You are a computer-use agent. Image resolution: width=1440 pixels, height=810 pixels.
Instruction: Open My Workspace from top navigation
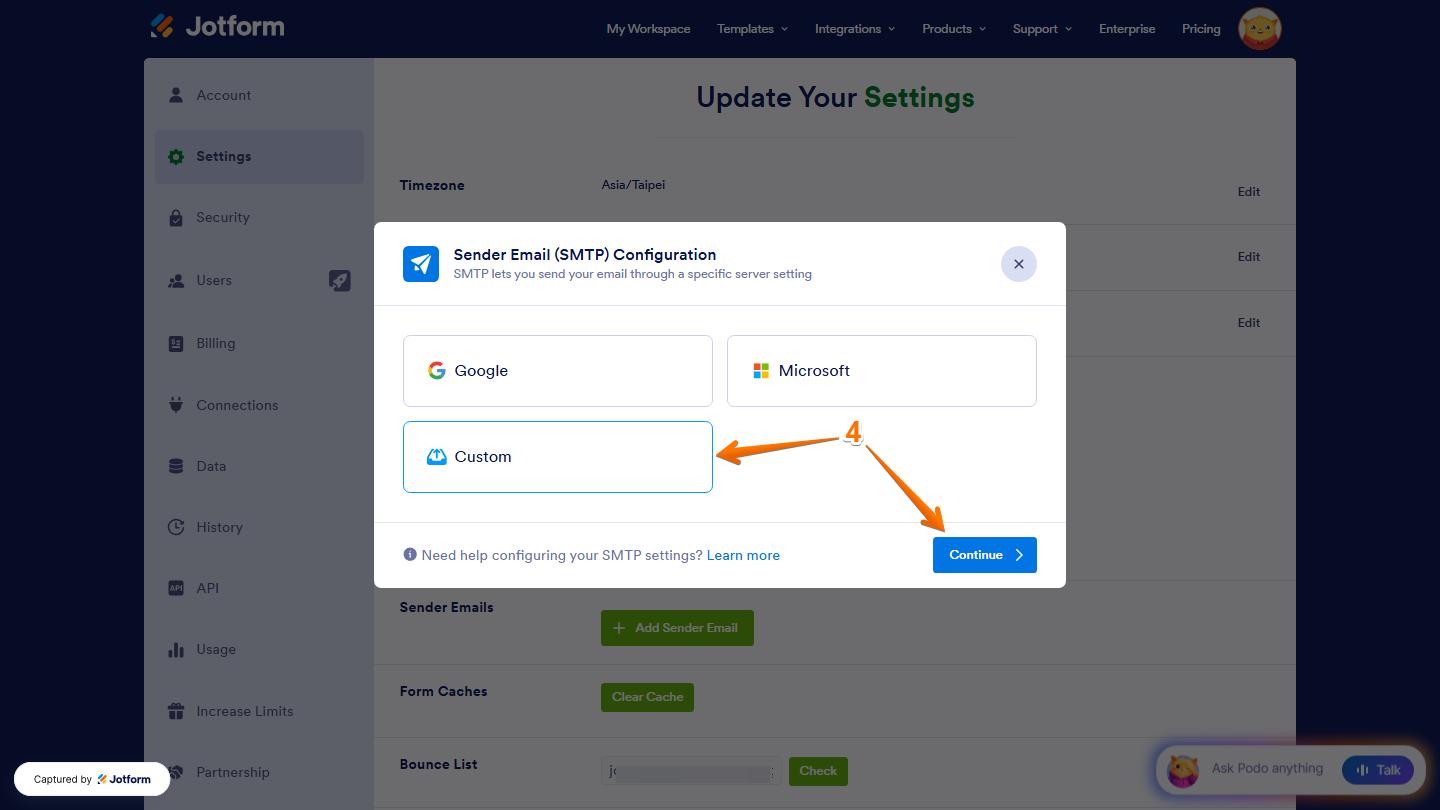[648, 29]
